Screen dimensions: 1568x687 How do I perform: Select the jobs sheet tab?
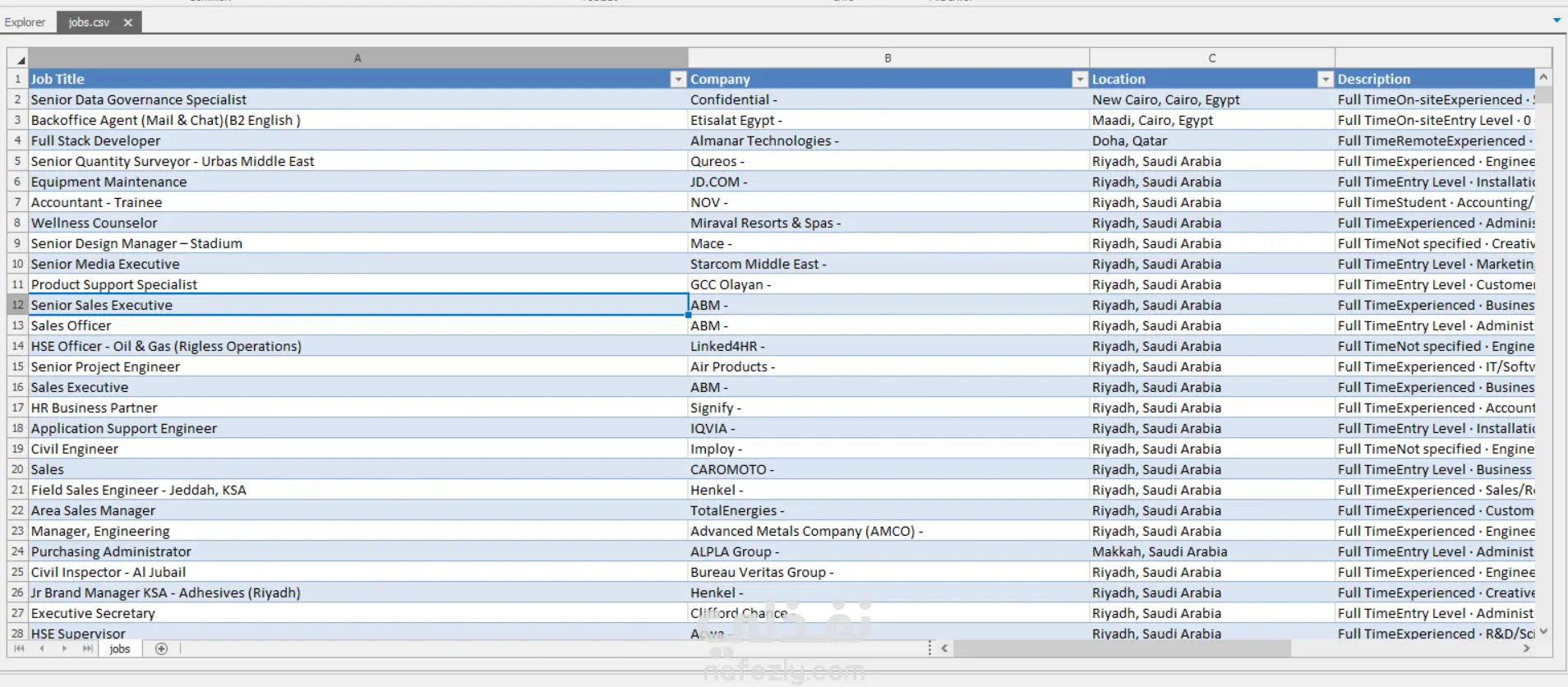coord(120,648)
